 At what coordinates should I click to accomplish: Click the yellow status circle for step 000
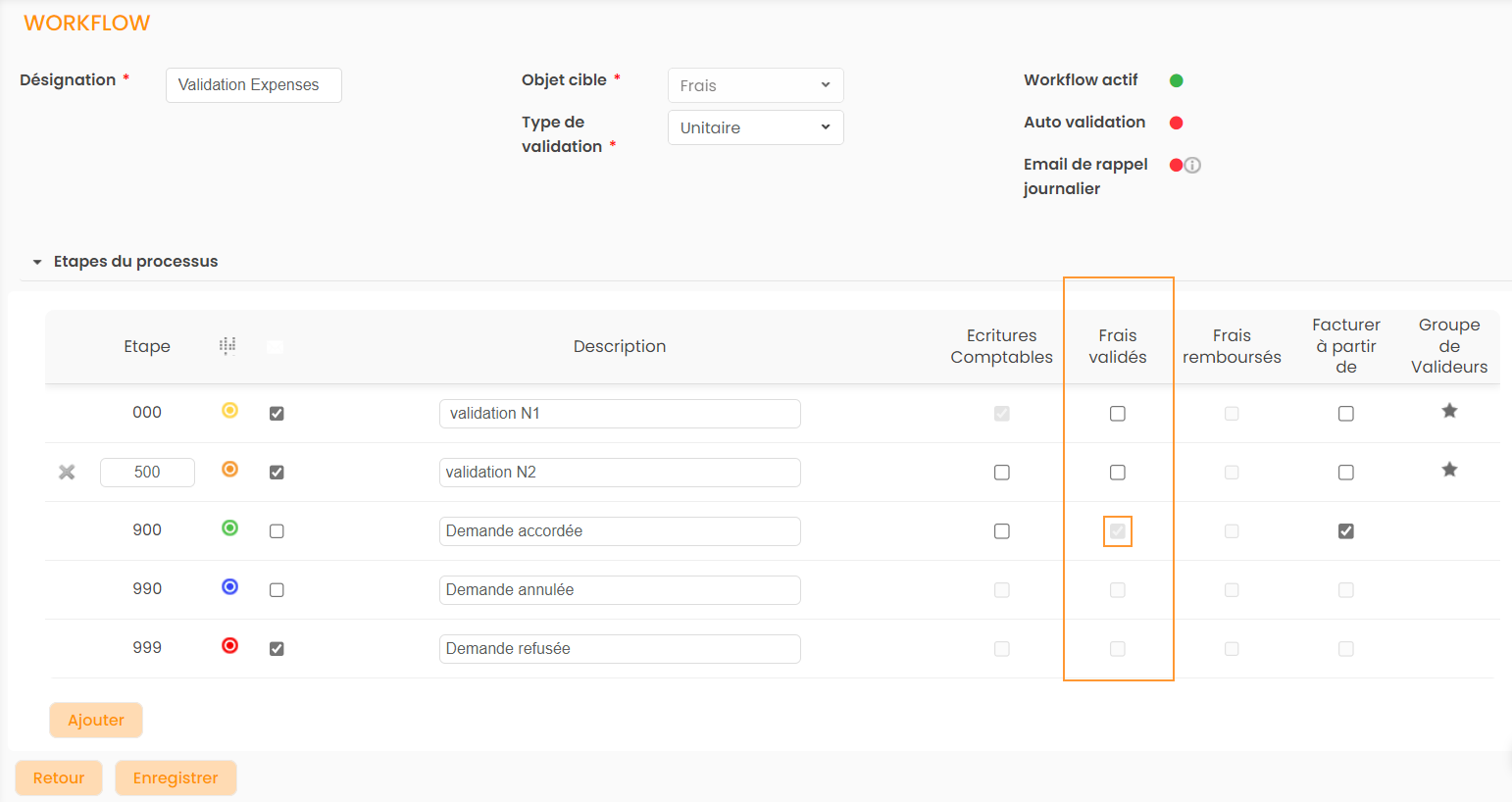click(229, 411)
